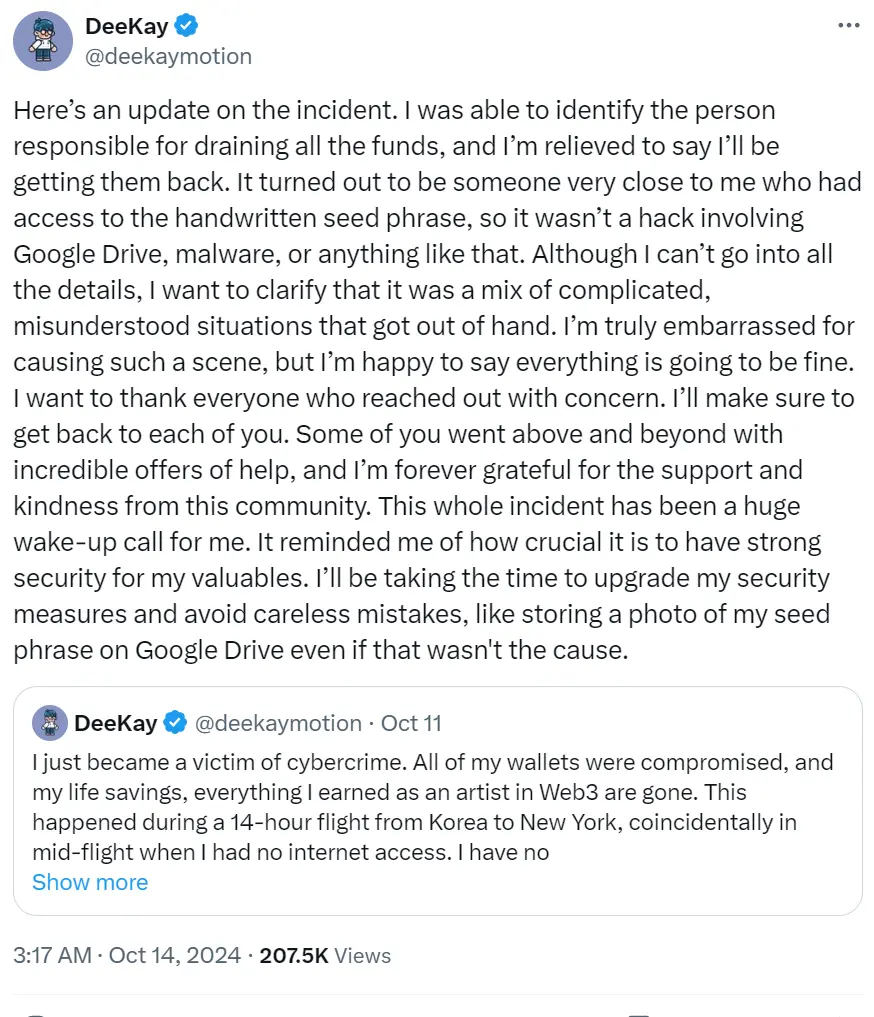Click the verified badge in the quoted tweet
This screenshot has height=1017, width=874.
(176, 722)
